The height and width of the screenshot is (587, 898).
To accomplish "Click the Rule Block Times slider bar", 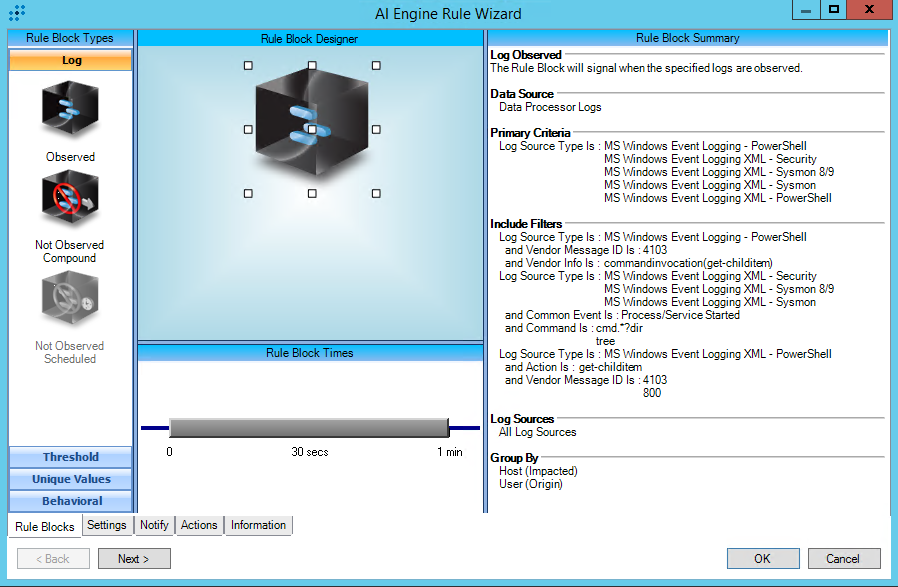I will click(x=308, y=428).
